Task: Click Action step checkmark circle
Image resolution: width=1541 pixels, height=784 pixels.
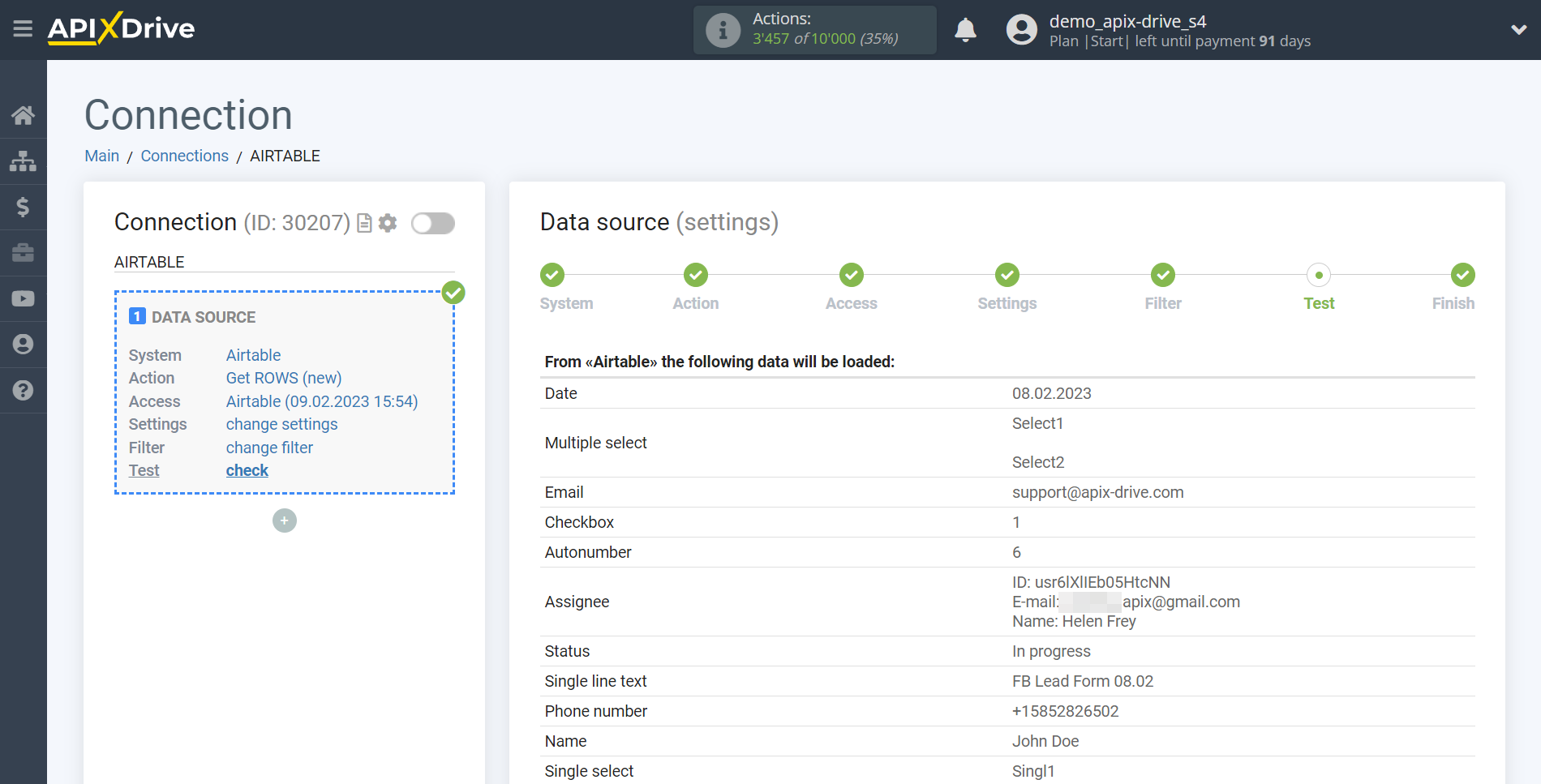Action: [696, 275]
